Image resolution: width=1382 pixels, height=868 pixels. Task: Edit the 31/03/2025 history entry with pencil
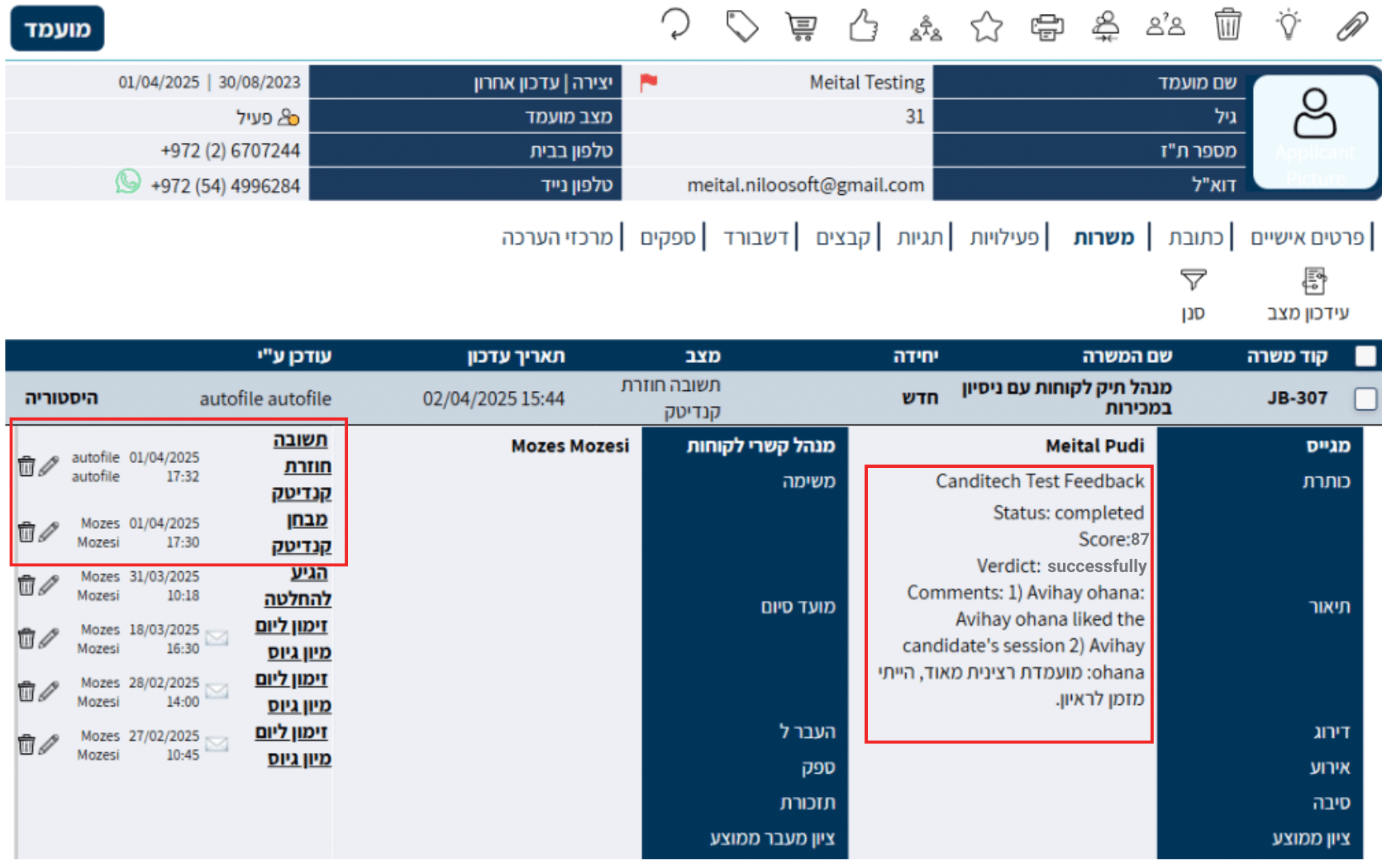[50, 585]
